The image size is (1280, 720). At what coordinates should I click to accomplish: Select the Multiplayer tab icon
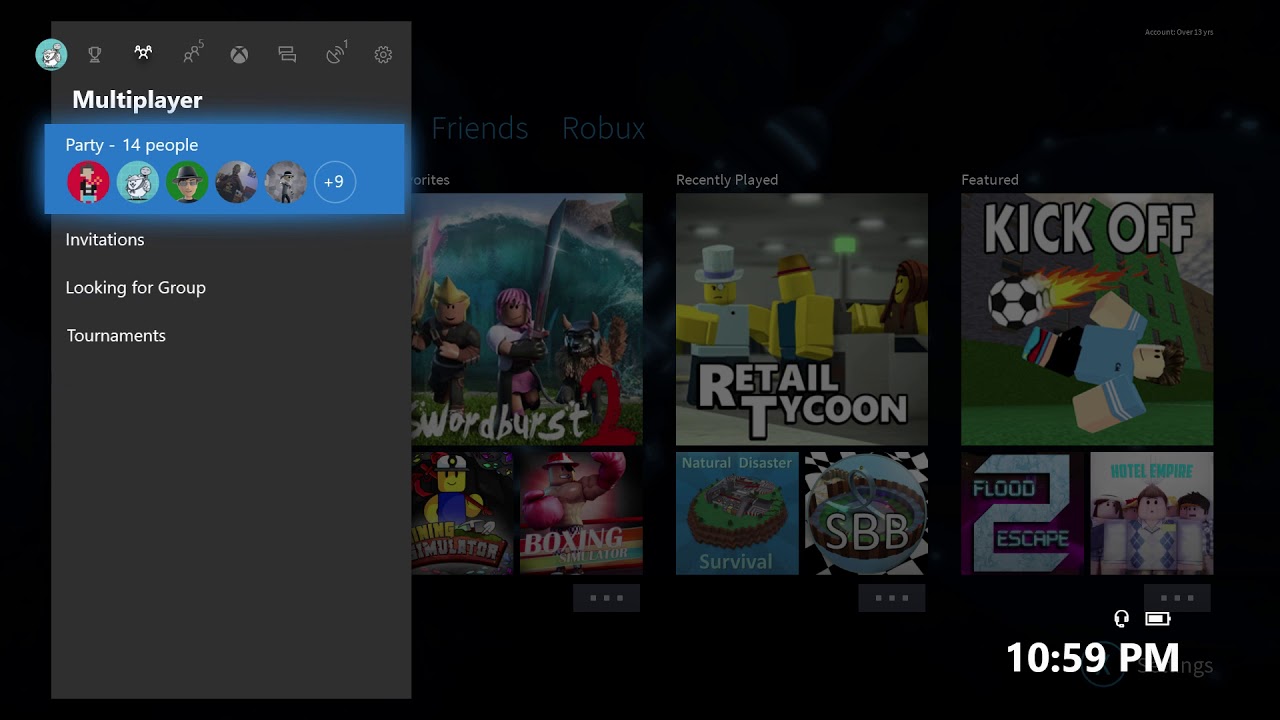click(143, 53)
